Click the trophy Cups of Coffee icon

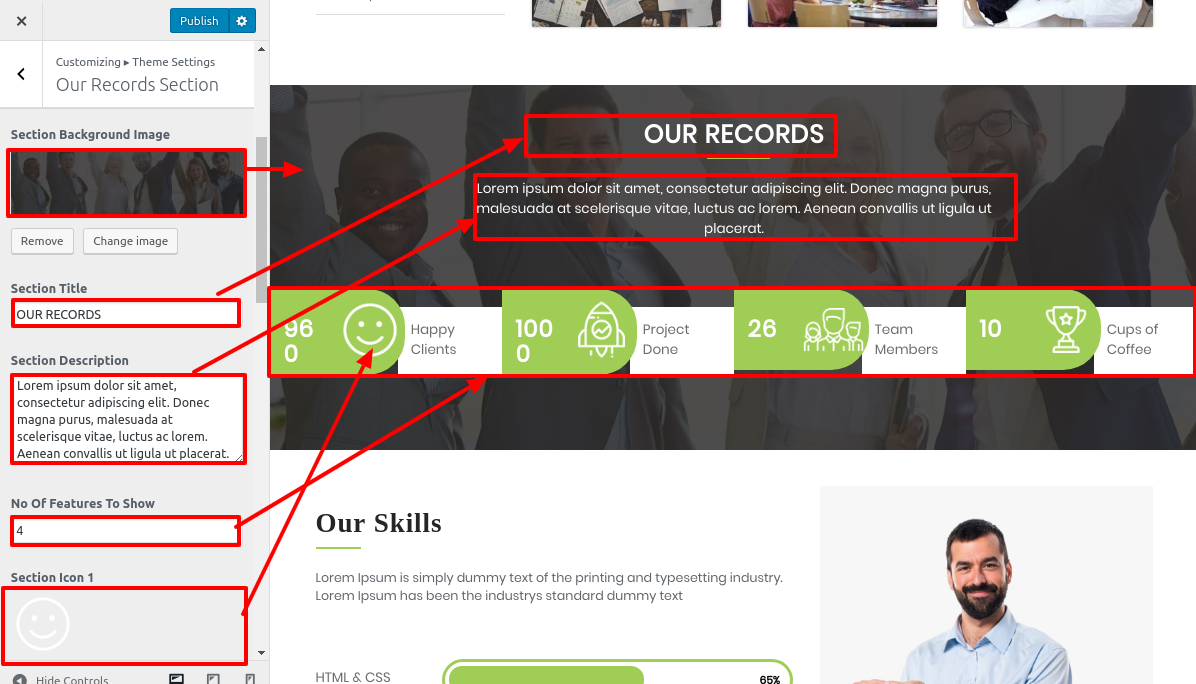pos(1066,329)
